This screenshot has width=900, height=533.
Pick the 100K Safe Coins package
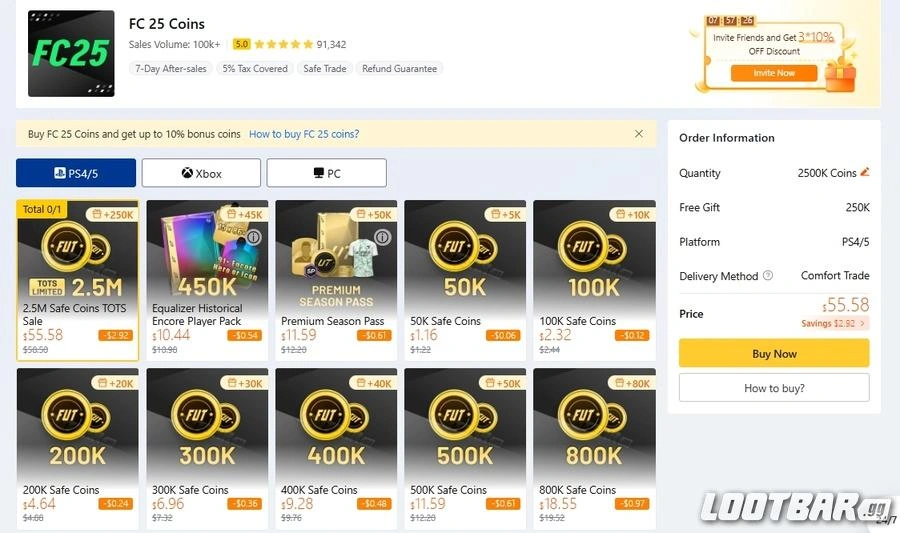pyautogui.click(x=594, y=280)
